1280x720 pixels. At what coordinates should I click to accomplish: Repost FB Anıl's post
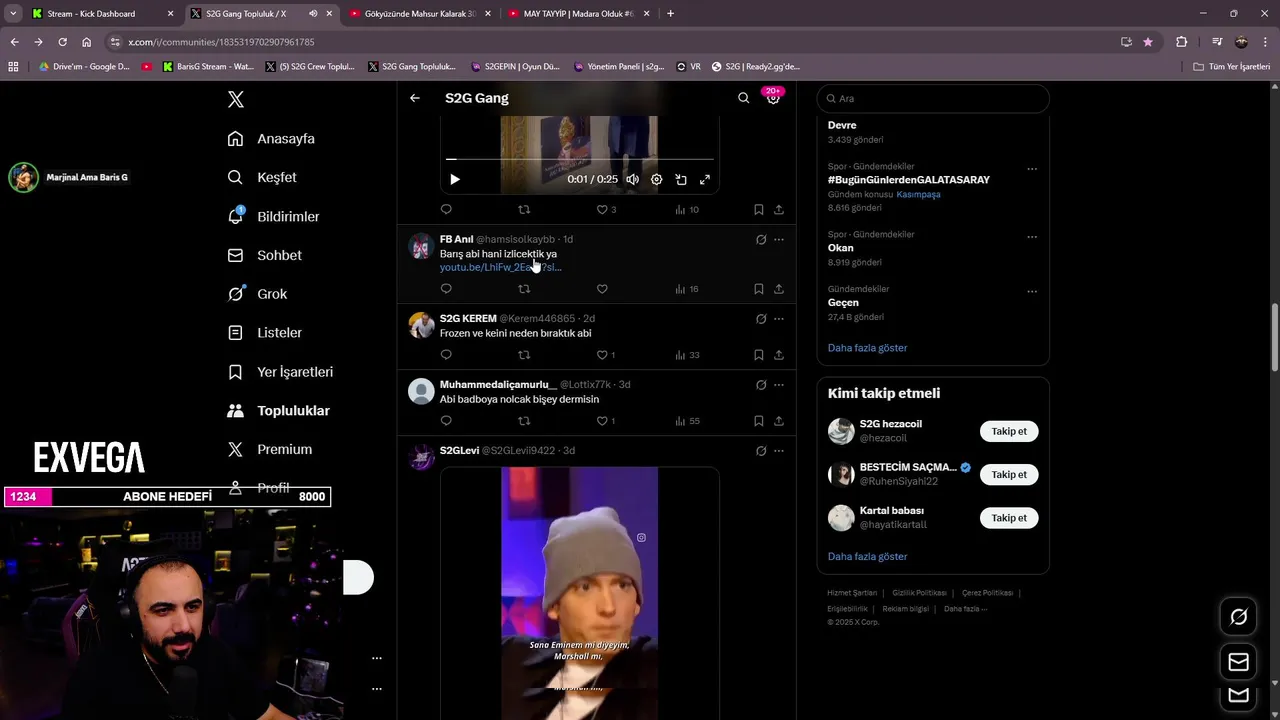click(524, 289)
